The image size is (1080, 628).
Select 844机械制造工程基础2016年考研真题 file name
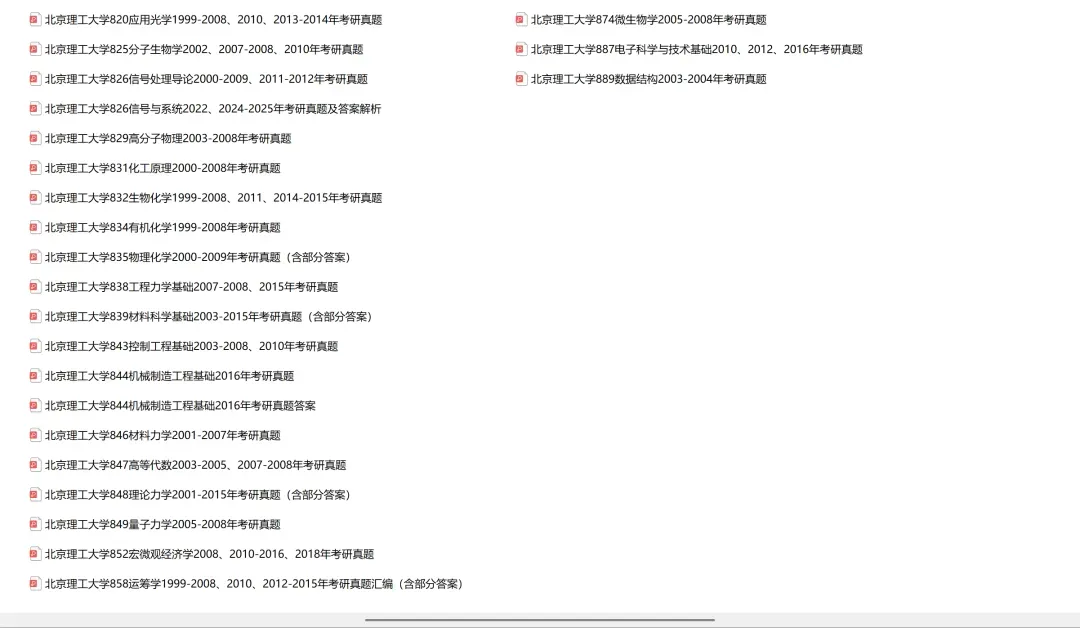169,375
